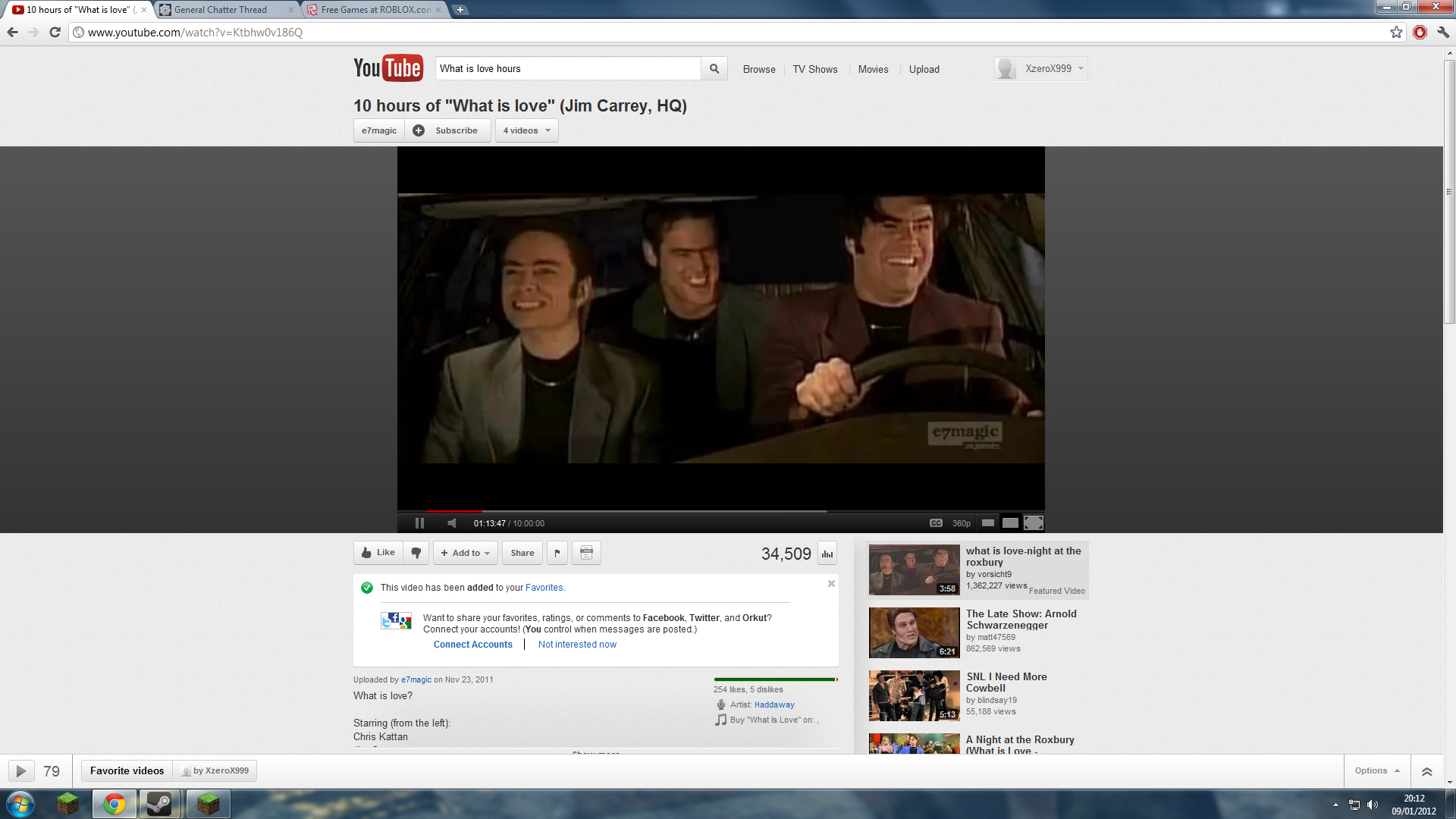Open the 360p quality selector
This screenshot has width=1456, height=819.
pos(962,523)
